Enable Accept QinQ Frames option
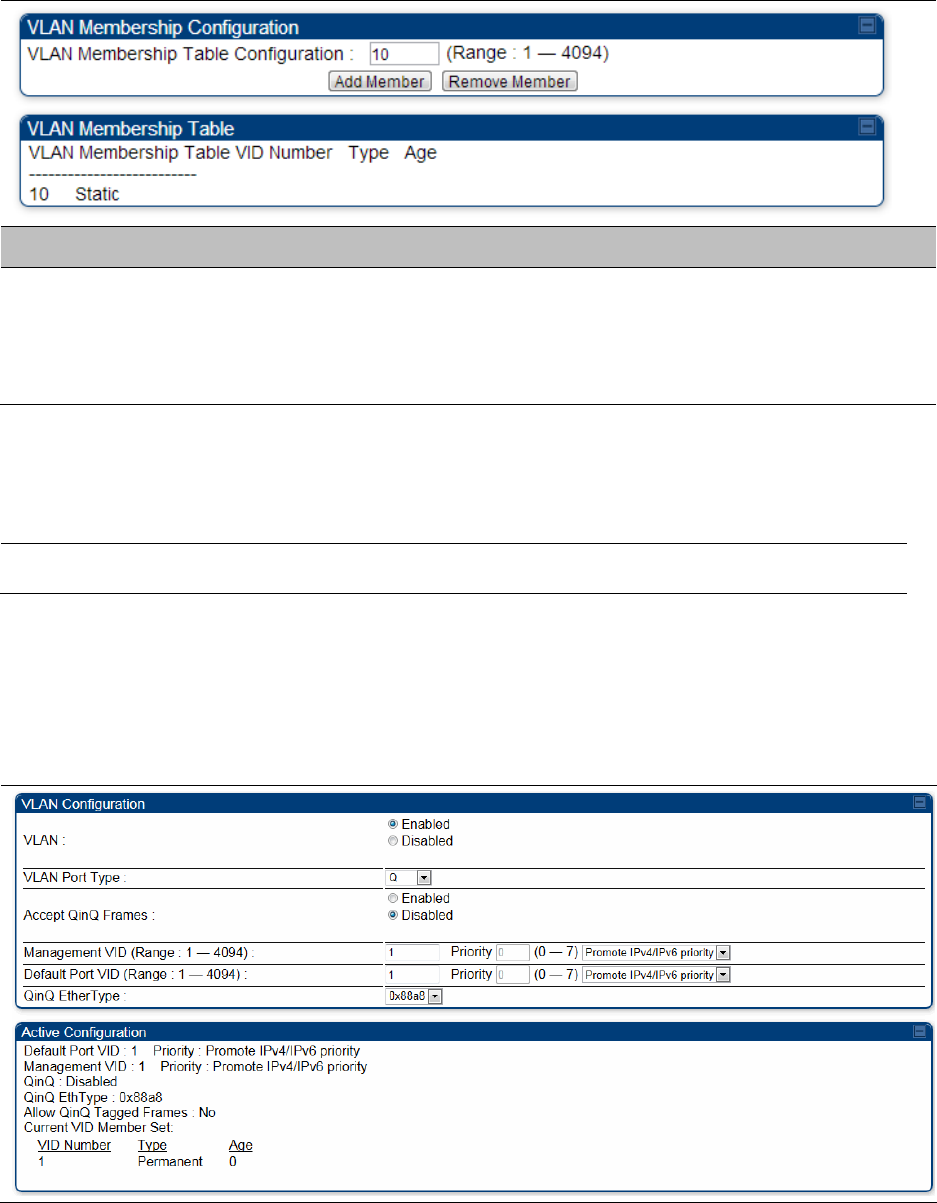937x1203 pixels. (x=393, y=899)
